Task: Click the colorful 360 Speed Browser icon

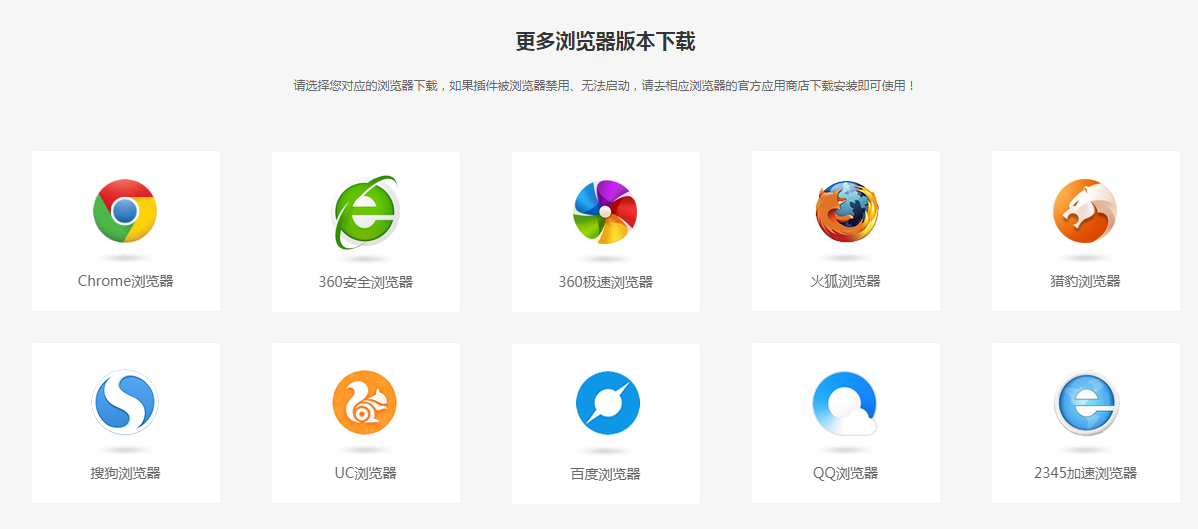Action: pyautogui.click(x=605, y=212)
